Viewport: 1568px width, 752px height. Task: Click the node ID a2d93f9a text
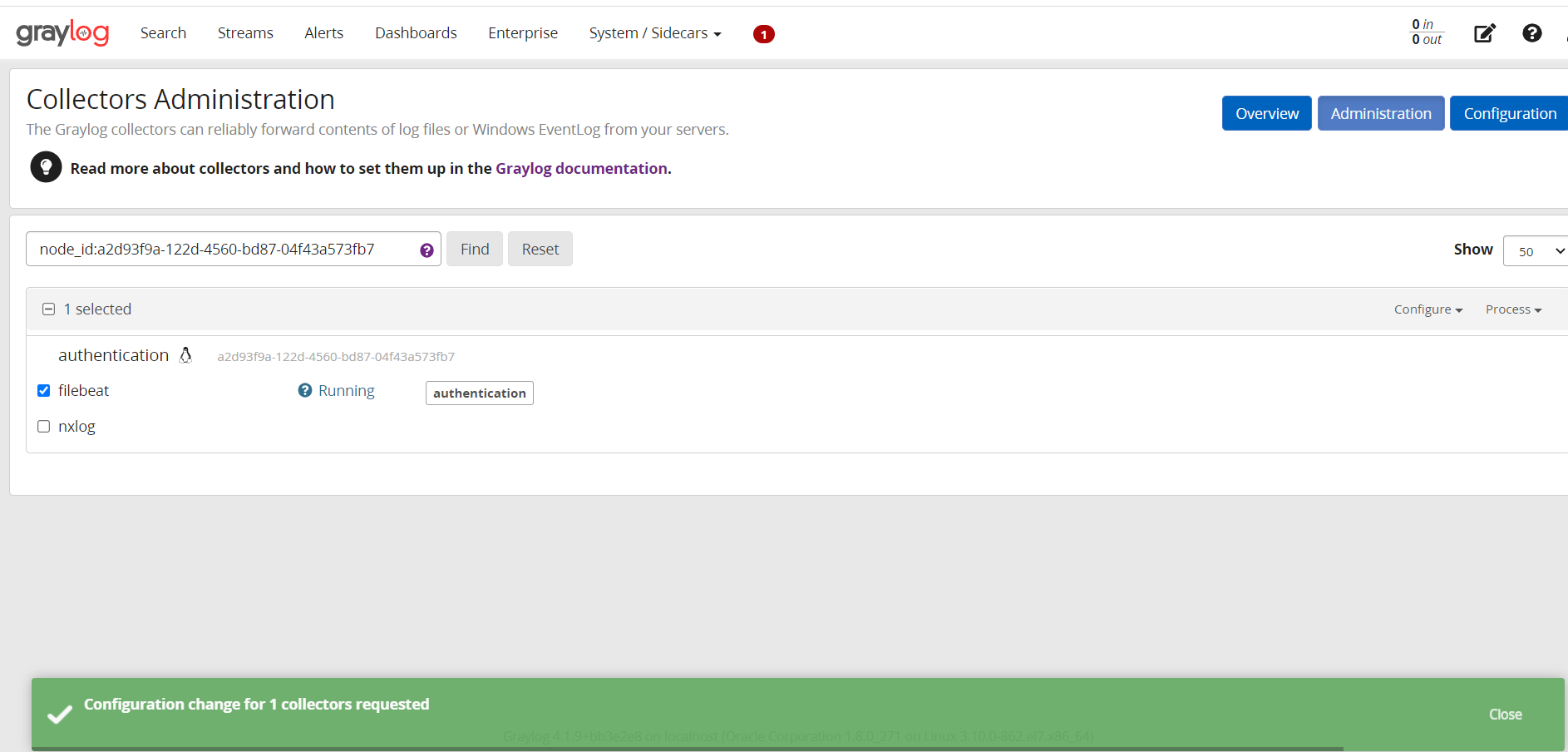point(336,357)
